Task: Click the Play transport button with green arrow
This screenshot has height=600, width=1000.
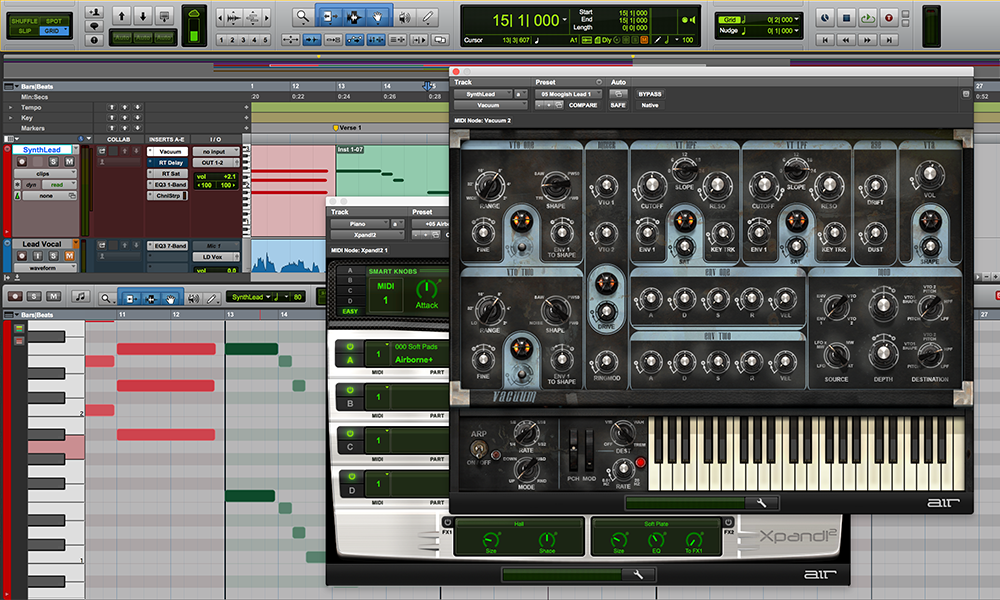Action: click(x=867, y=18)
